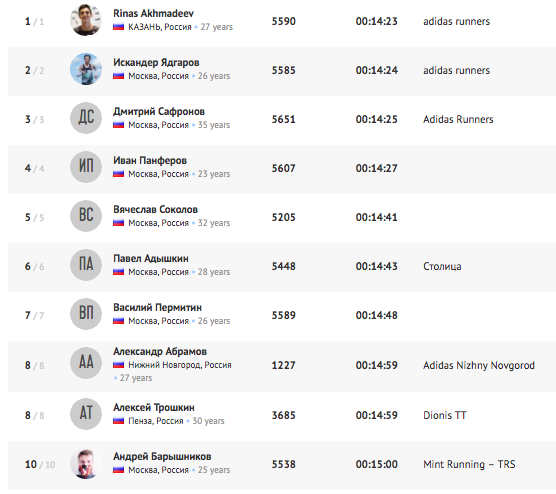The height and width of the screenshot is (494, 556).
Task: Click the ДС initials avatar
Action: coord(86,118)
